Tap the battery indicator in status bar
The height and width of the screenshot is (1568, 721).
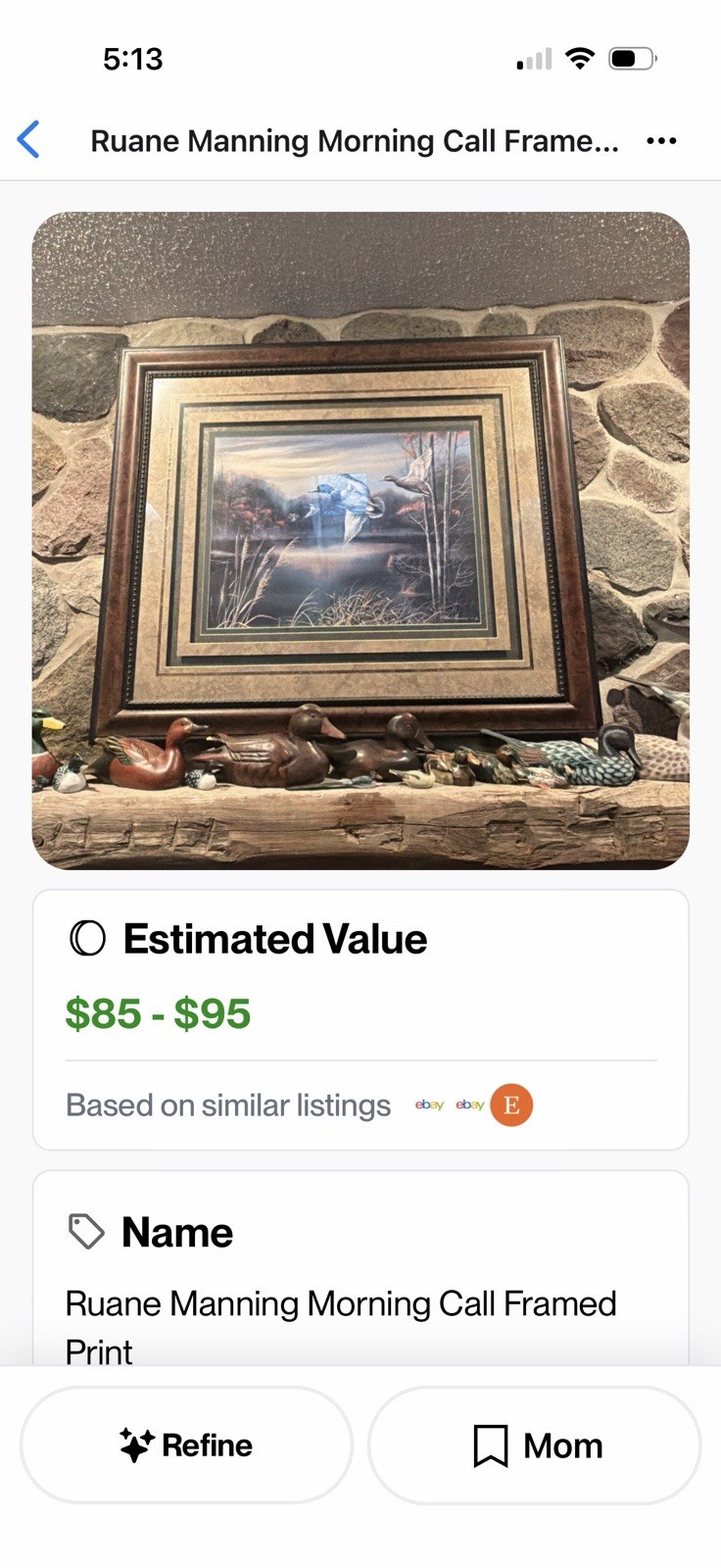tap(632, 59)
